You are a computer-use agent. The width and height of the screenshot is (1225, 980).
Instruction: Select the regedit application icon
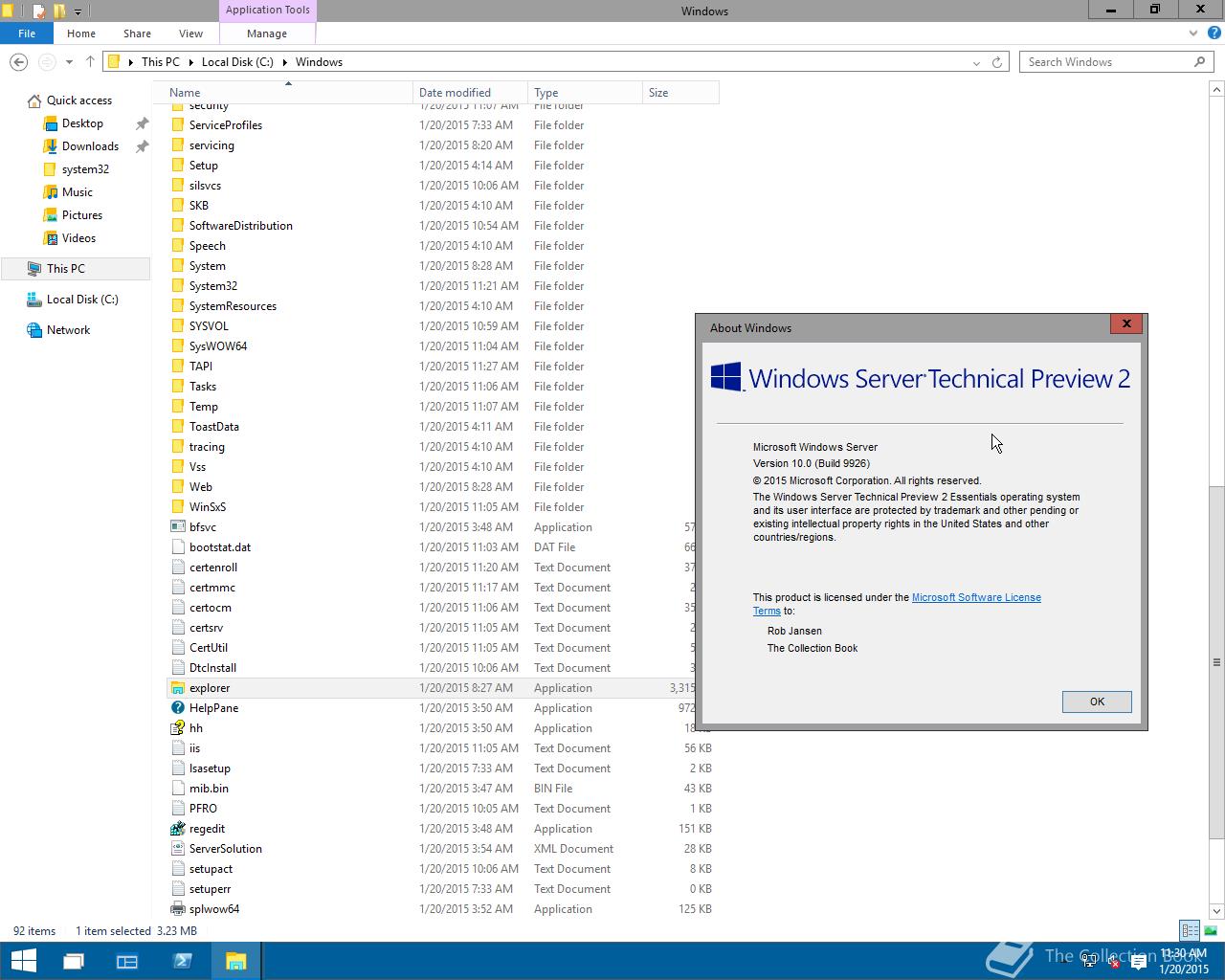(177, 828)
